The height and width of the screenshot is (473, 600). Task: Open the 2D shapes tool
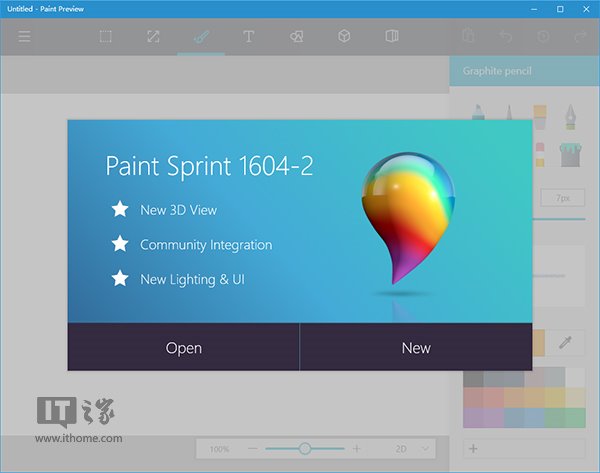297,37
